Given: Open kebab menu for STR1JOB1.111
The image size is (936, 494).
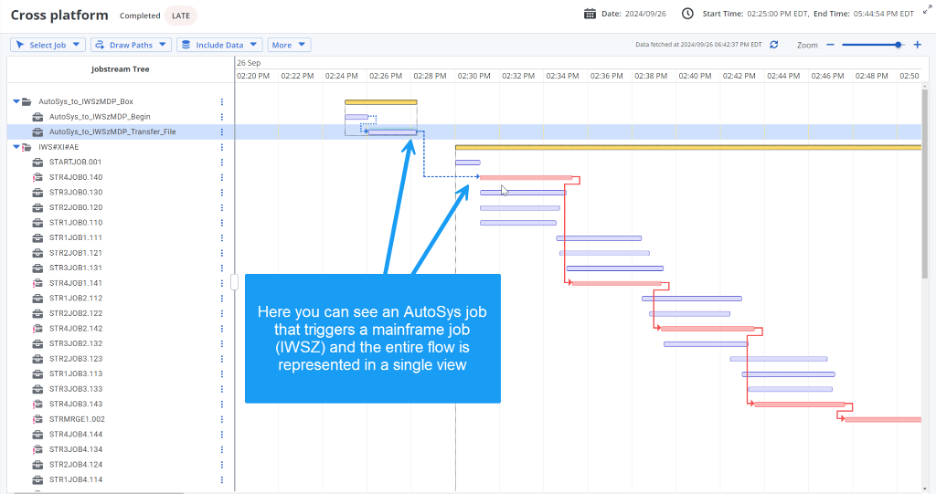Looking at the screenshot, I should tap(221, 237).
